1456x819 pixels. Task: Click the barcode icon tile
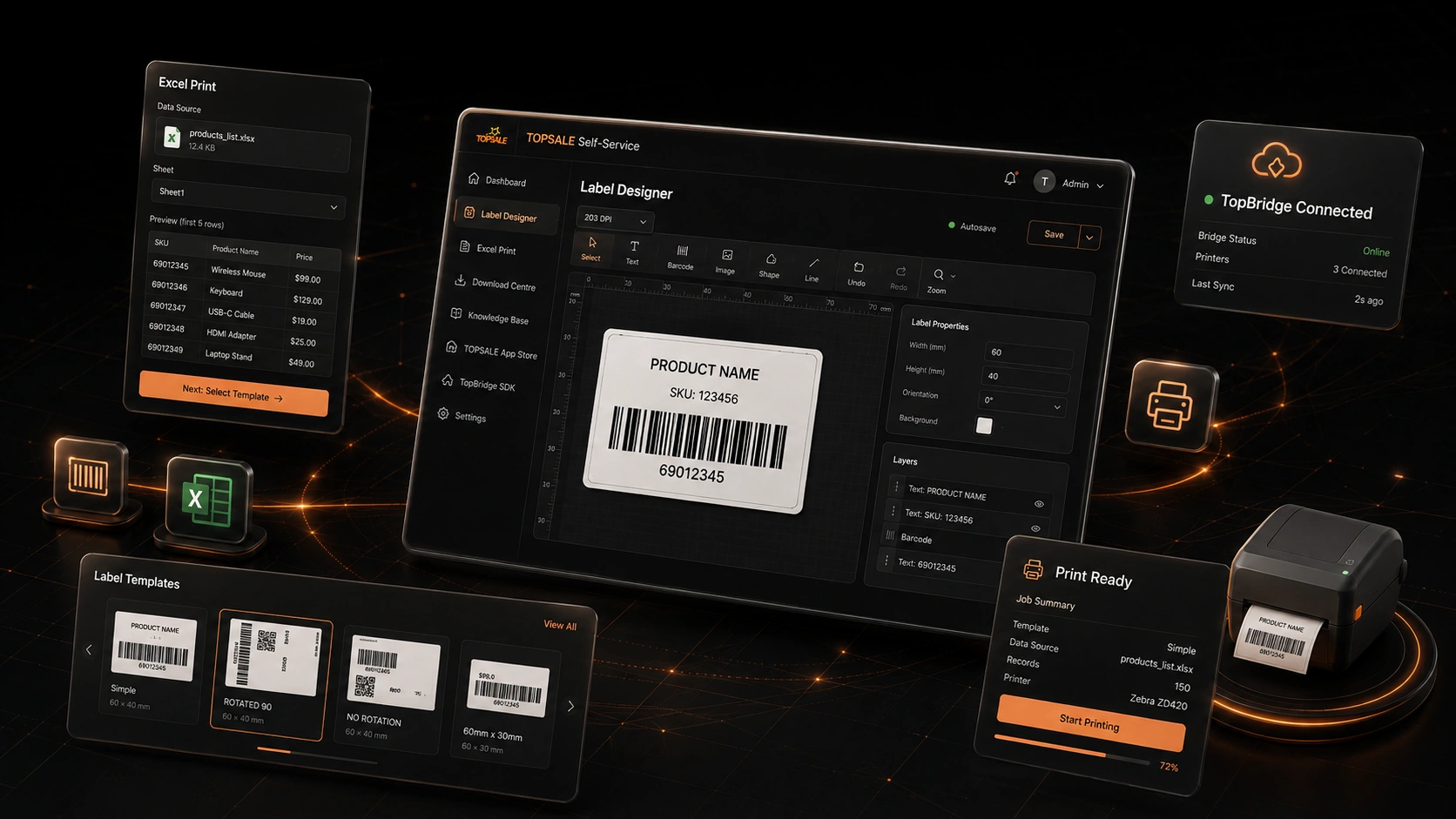[x=89, y=475]
